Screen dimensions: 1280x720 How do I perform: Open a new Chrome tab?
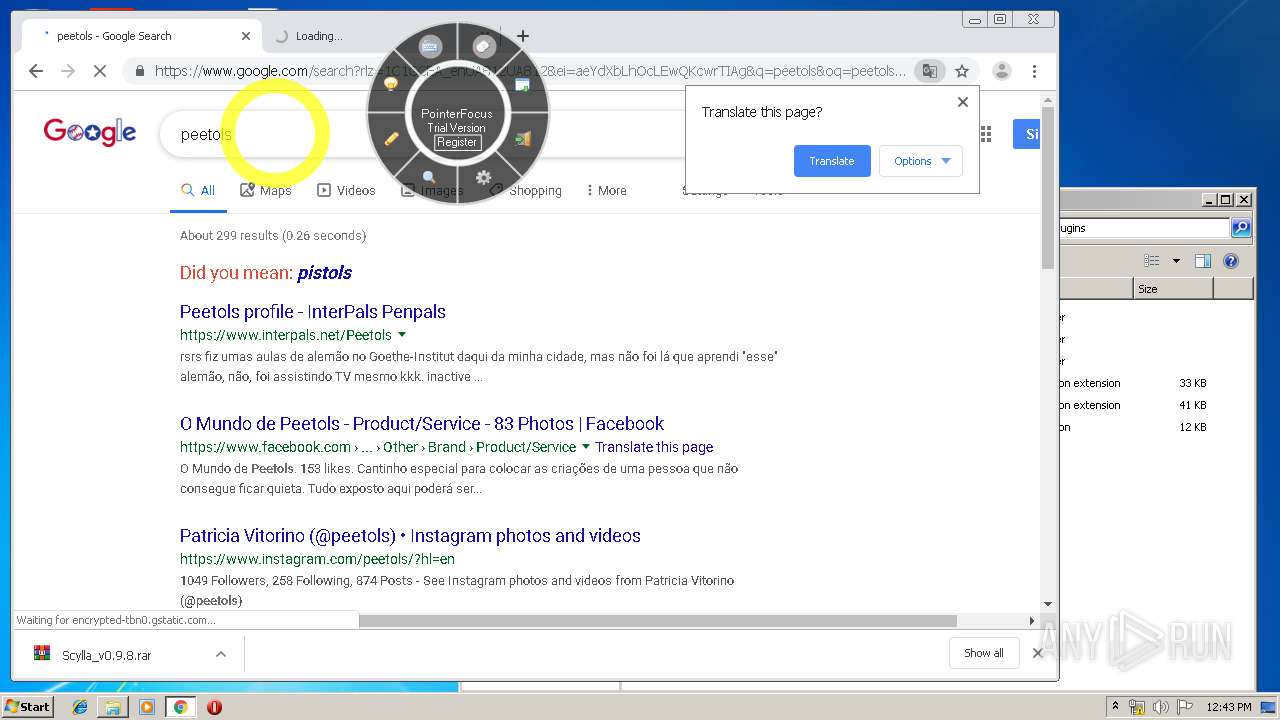tap(522, 36)
